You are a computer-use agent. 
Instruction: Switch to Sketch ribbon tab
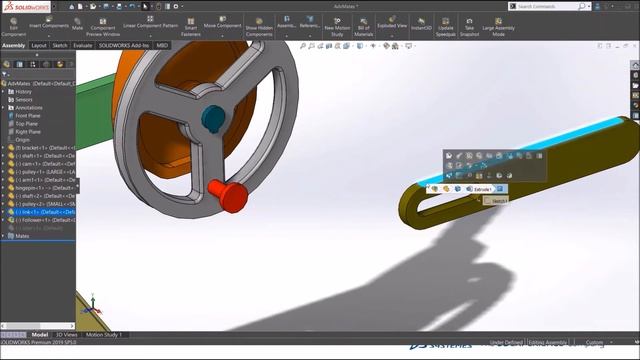tap(60, 45)
